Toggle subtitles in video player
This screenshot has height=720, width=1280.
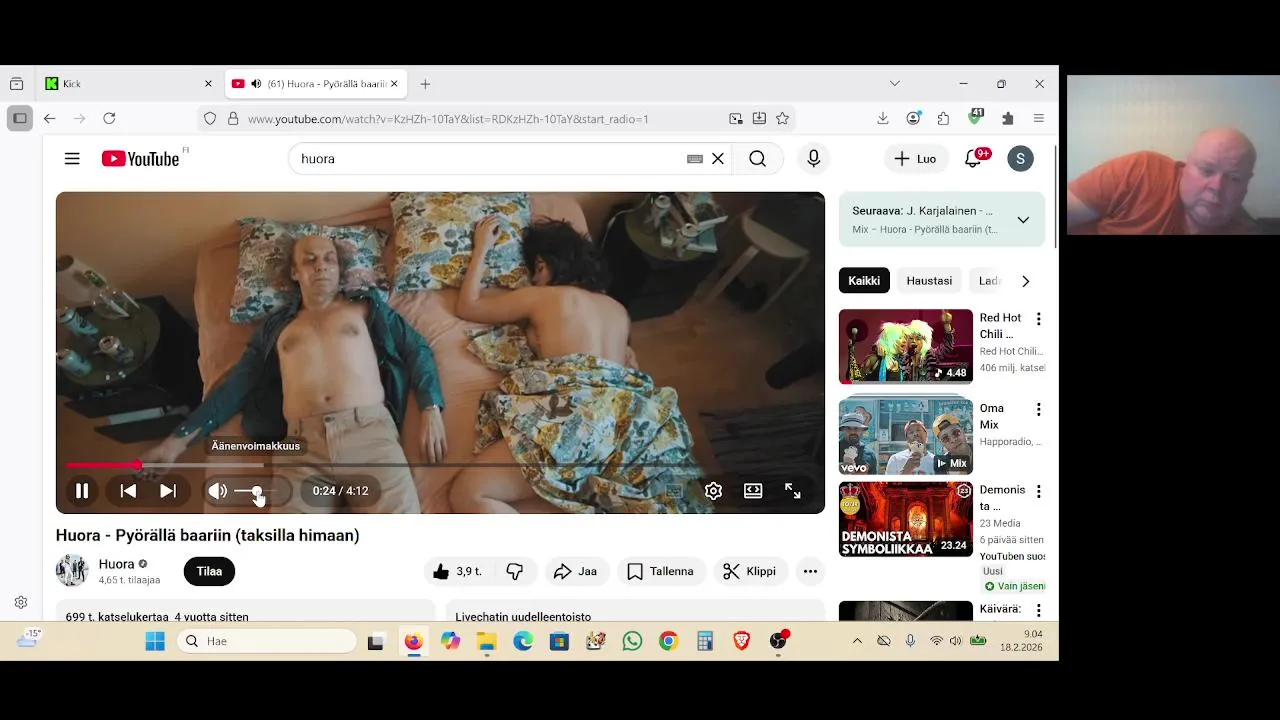point(674,491)
